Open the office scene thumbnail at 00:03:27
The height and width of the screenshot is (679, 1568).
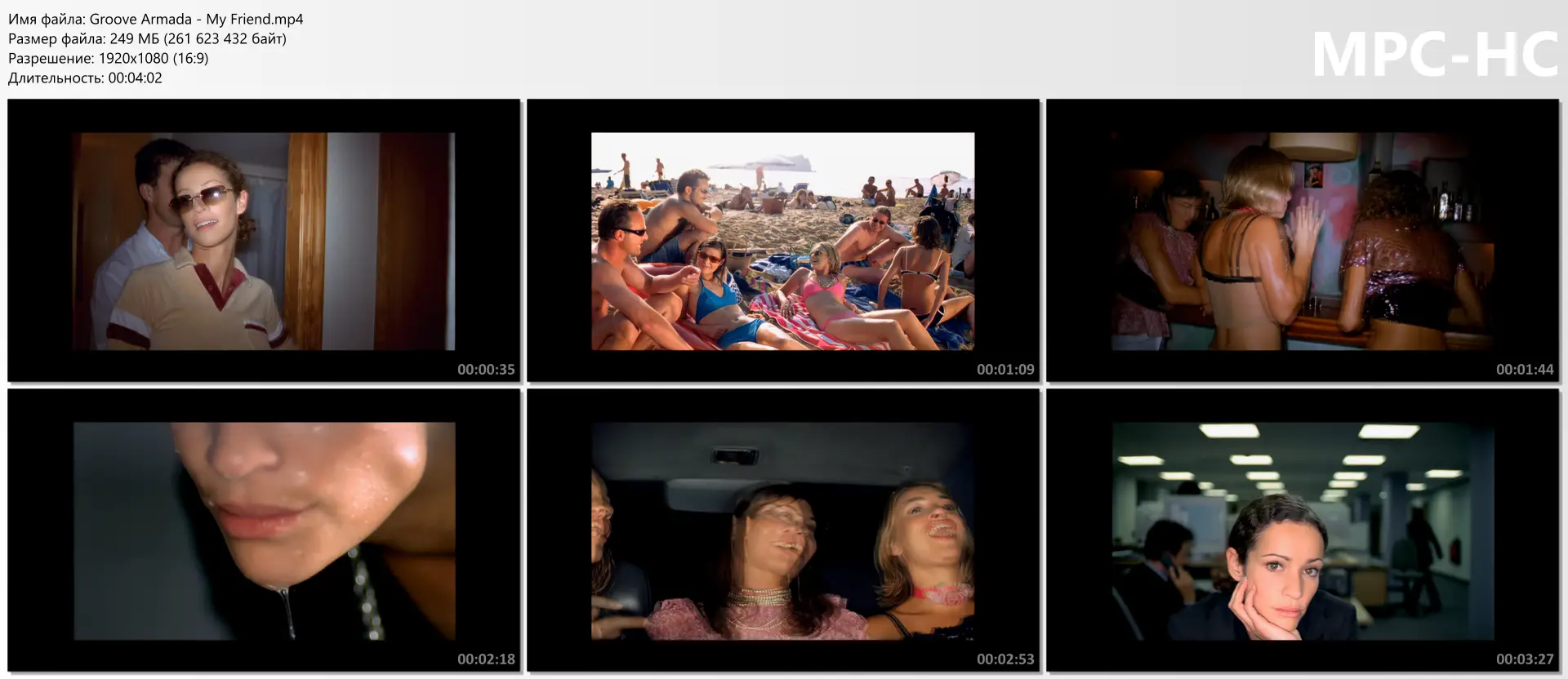pyautogui.click(x=1303, y=530)
